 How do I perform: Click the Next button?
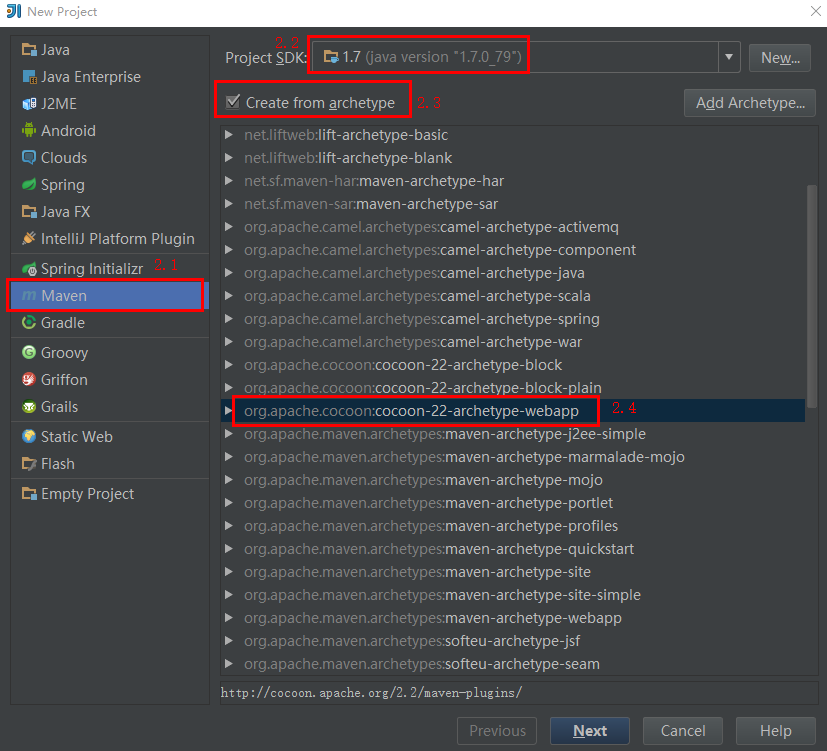click(x=590, y=730)
